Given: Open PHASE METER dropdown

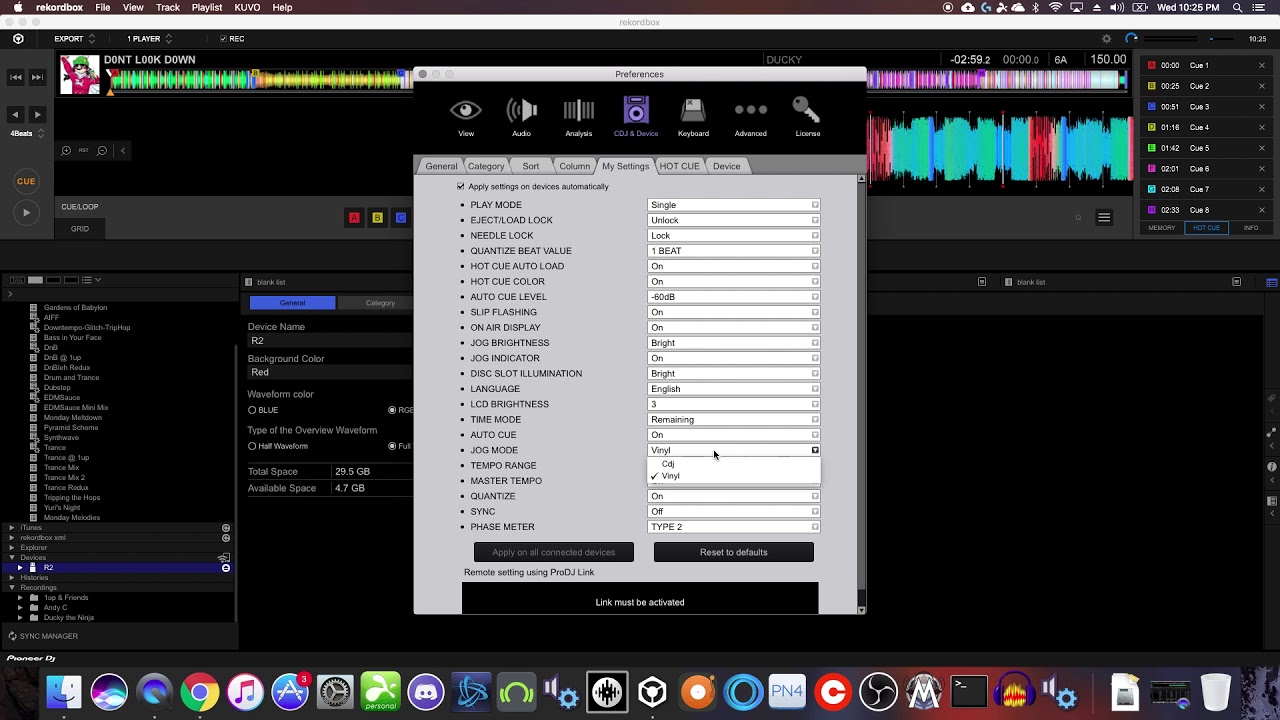Looking at the screenshot, I should click(x=734, y=527).
